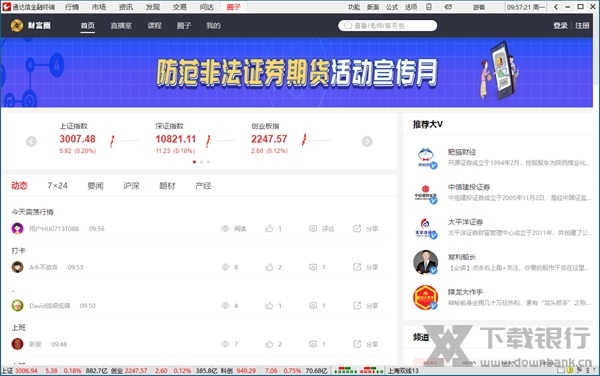
Task: Select the 7×24 news tab
Action: point(57,186)
